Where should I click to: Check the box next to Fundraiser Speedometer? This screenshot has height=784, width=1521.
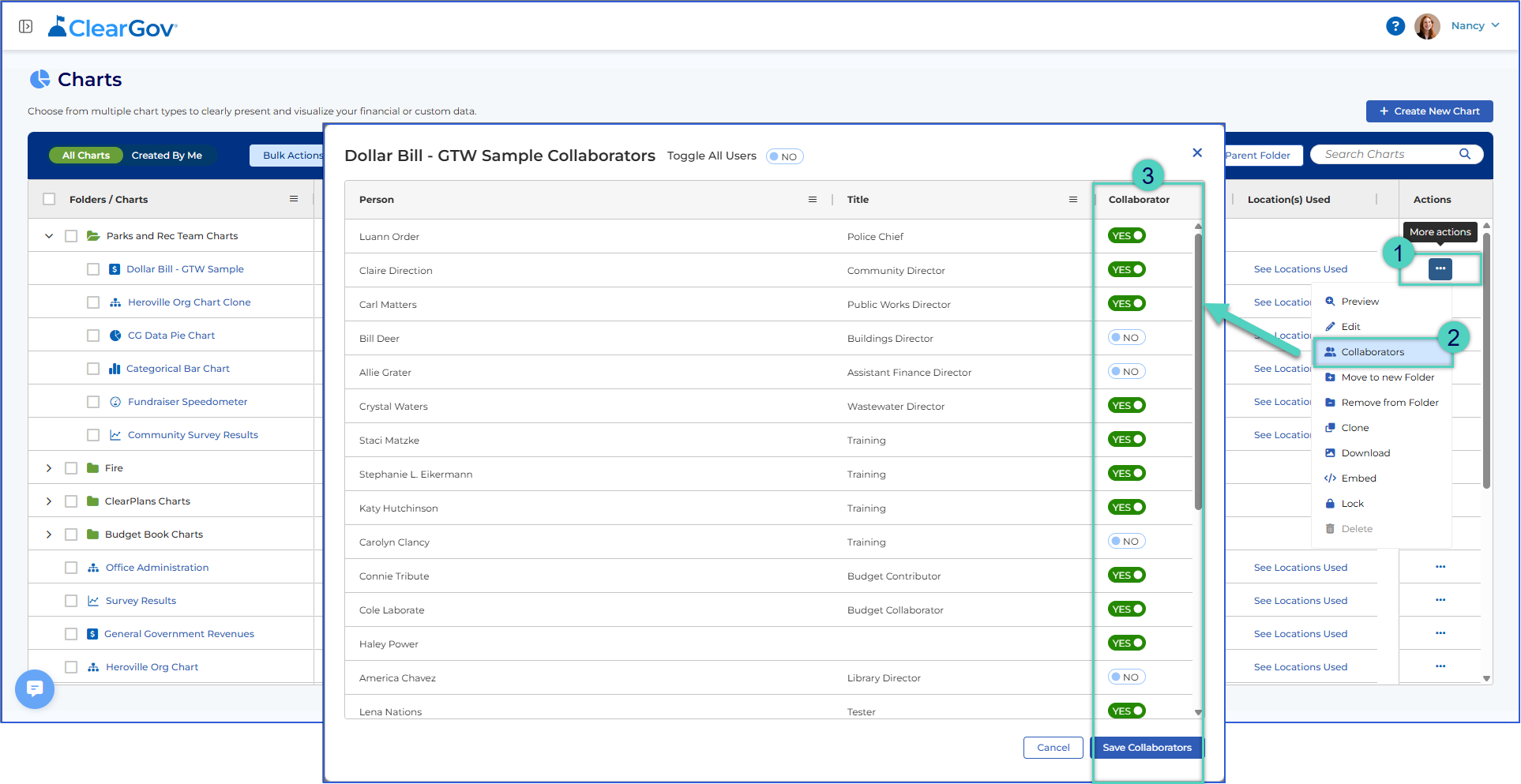pos(93,402)
